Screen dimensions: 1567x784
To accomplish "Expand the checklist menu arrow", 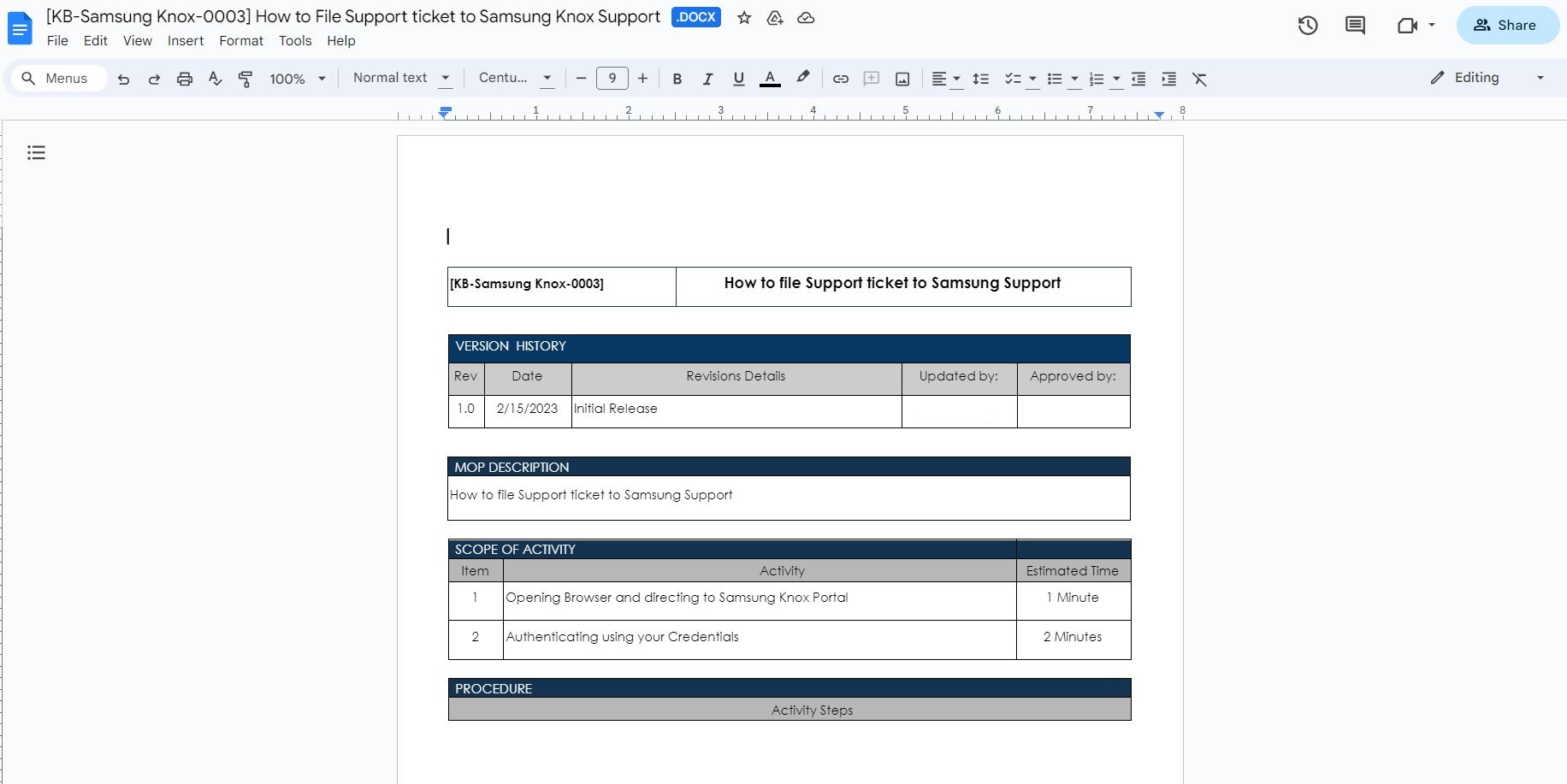I will tap(1032, 80).
